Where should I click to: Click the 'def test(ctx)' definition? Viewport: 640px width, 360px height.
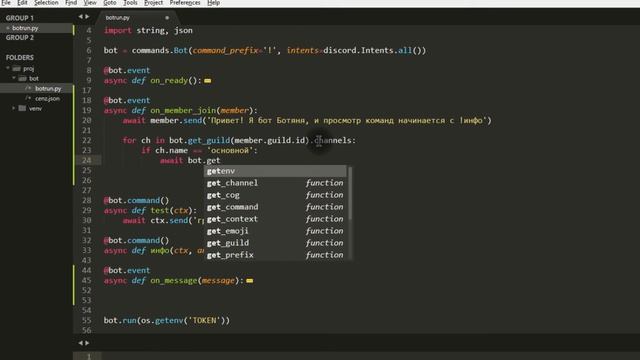click(x=164, y=211)
